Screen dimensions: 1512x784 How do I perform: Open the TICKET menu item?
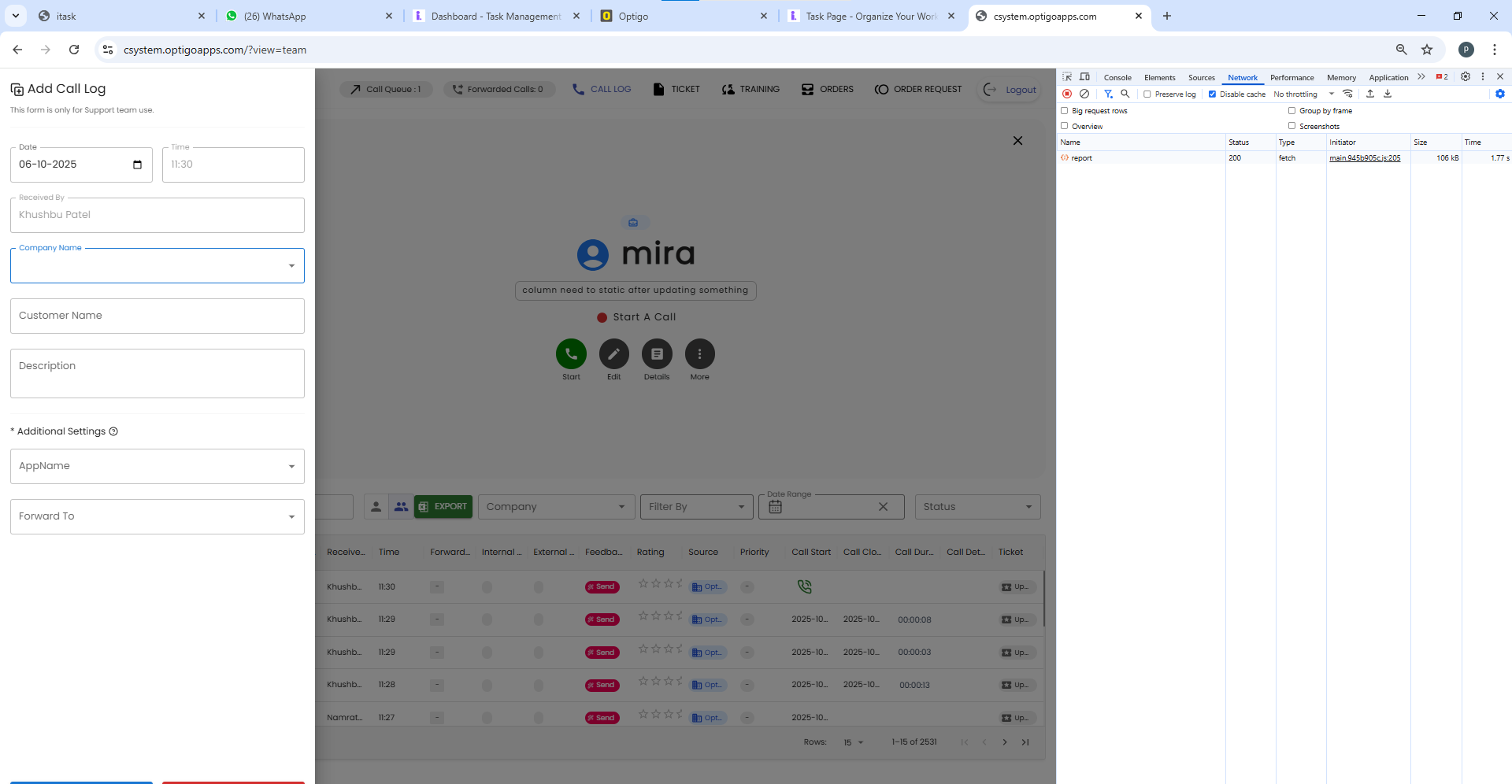pos(676,89)
